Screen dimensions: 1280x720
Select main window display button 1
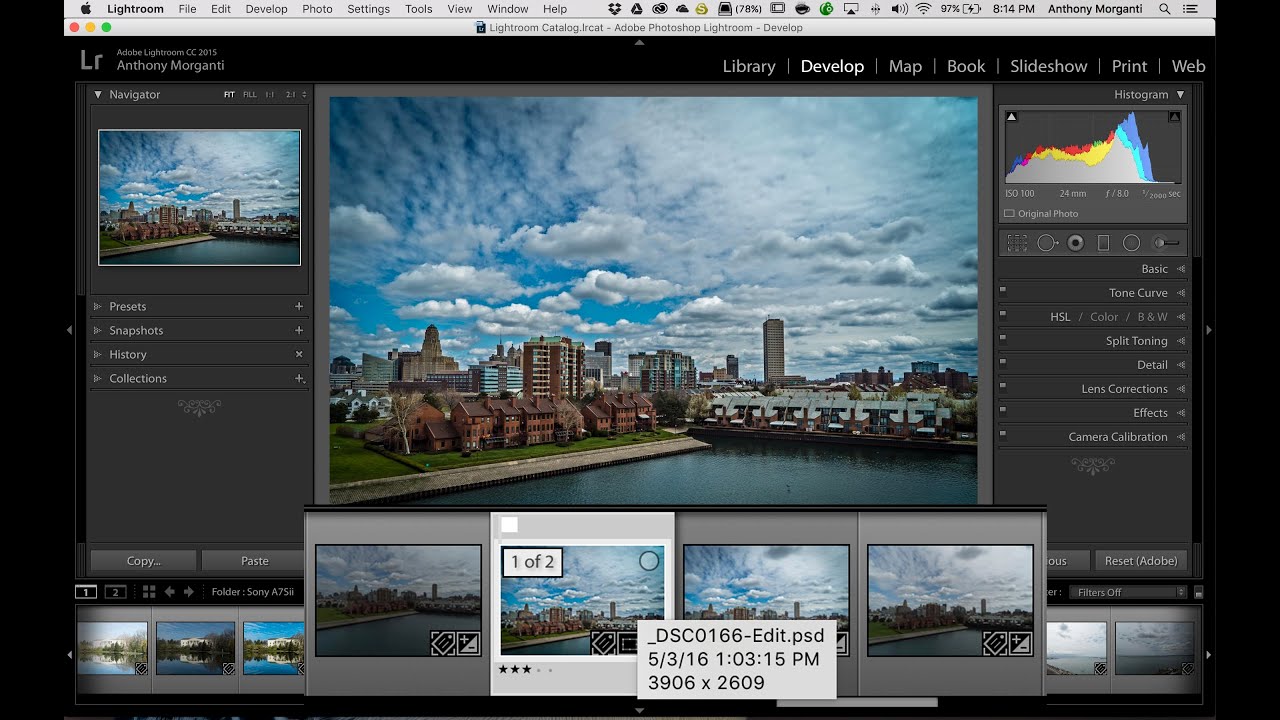point(86,592)
